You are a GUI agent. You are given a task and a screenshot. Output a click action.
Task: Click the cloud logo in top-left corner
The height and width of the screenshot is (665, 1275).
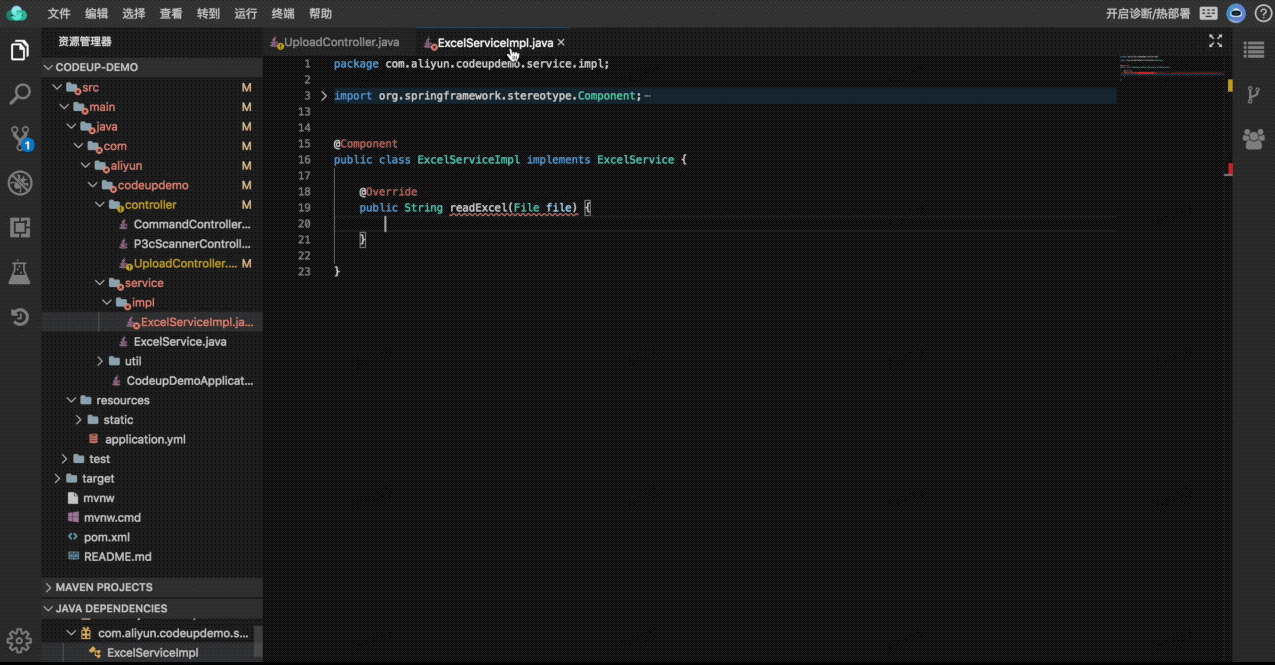17,13
